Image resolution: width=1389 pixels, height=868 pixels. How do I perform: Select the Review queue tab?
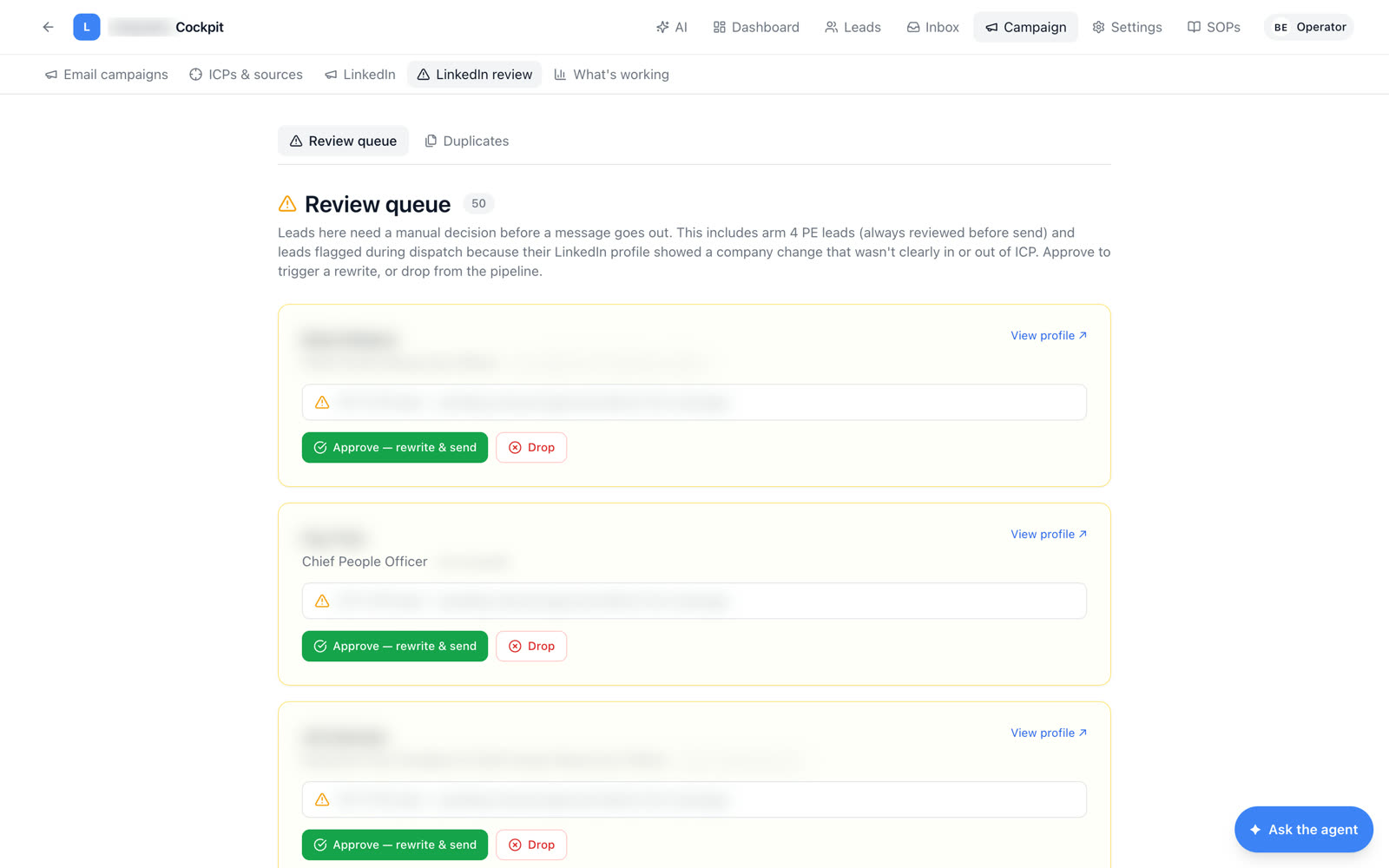(x=343, y=141)
